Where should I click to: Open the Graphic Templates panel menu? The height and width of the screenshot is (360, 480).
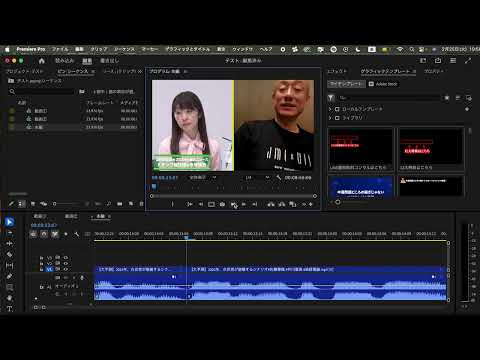[414, 71]
